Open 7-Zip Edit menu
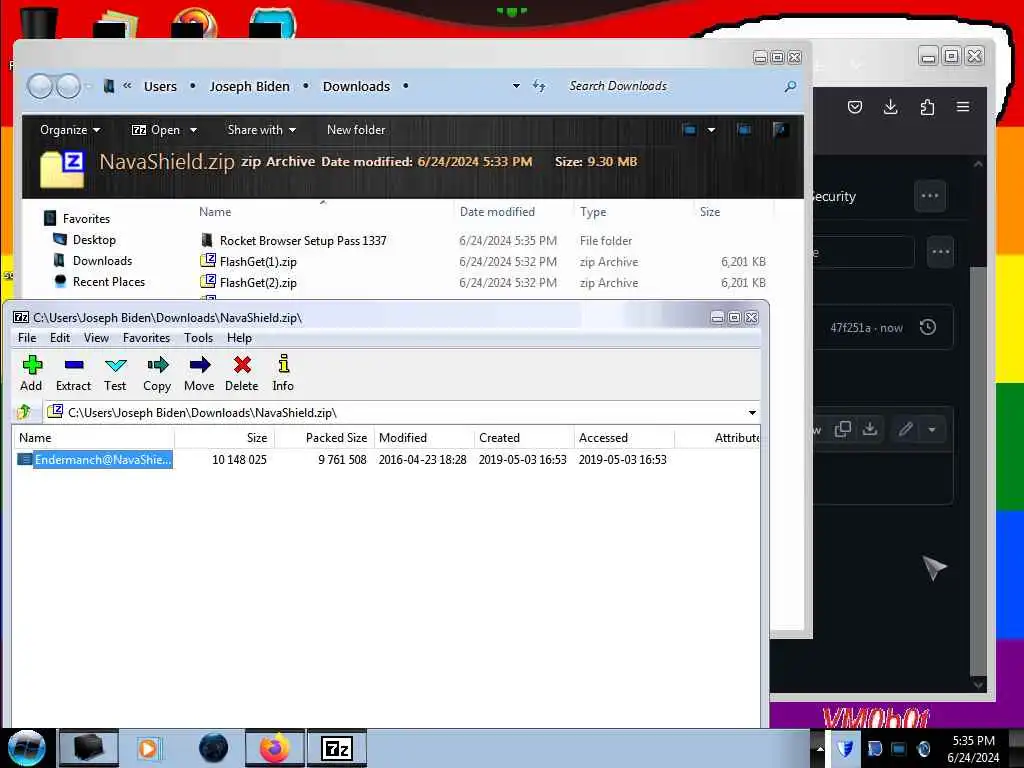1024x768 pixels. (x=59, y=338)
